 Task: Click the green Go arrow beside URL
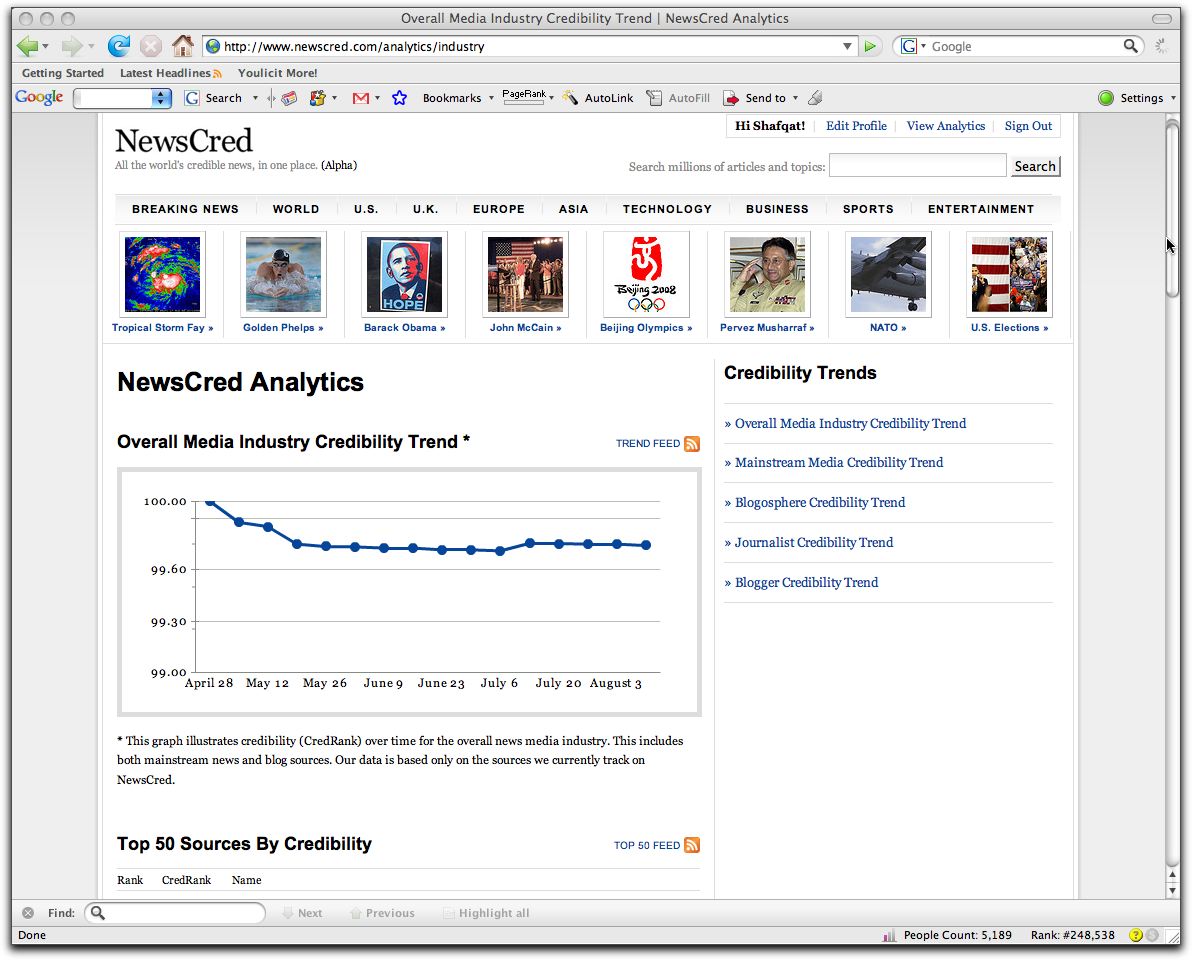tap(870, 46)
